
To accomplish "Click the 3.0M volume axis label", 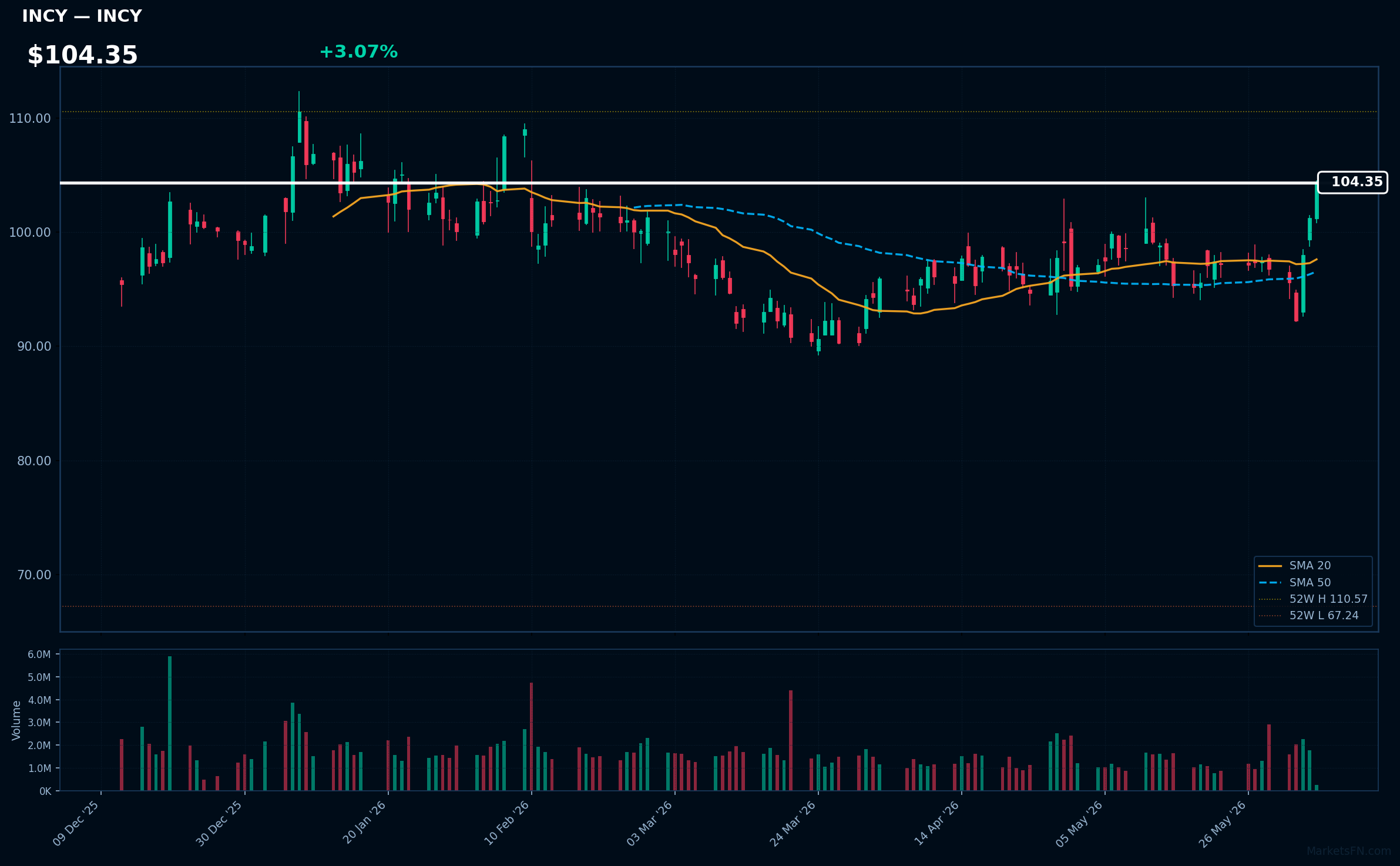I will (x=39, y=723).
